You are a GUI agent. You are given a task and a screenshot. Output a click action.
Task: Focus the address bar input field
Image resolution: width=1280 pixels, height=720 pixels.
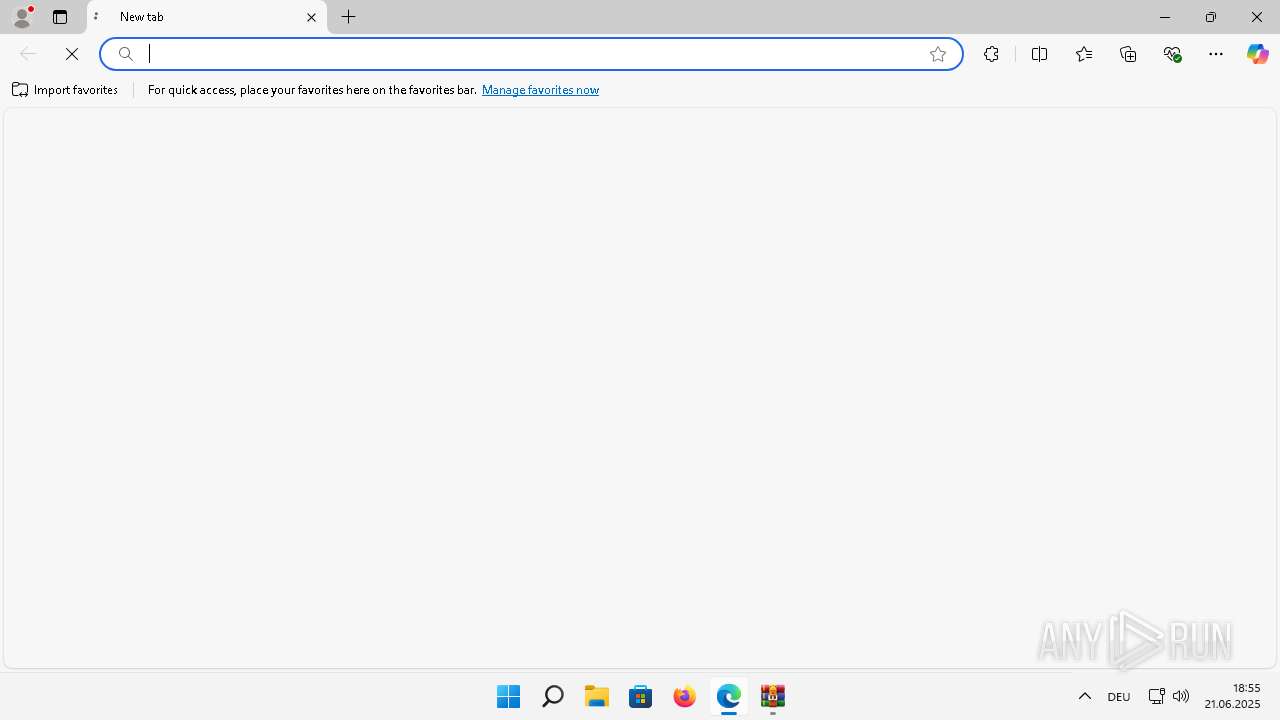point(532,54)
